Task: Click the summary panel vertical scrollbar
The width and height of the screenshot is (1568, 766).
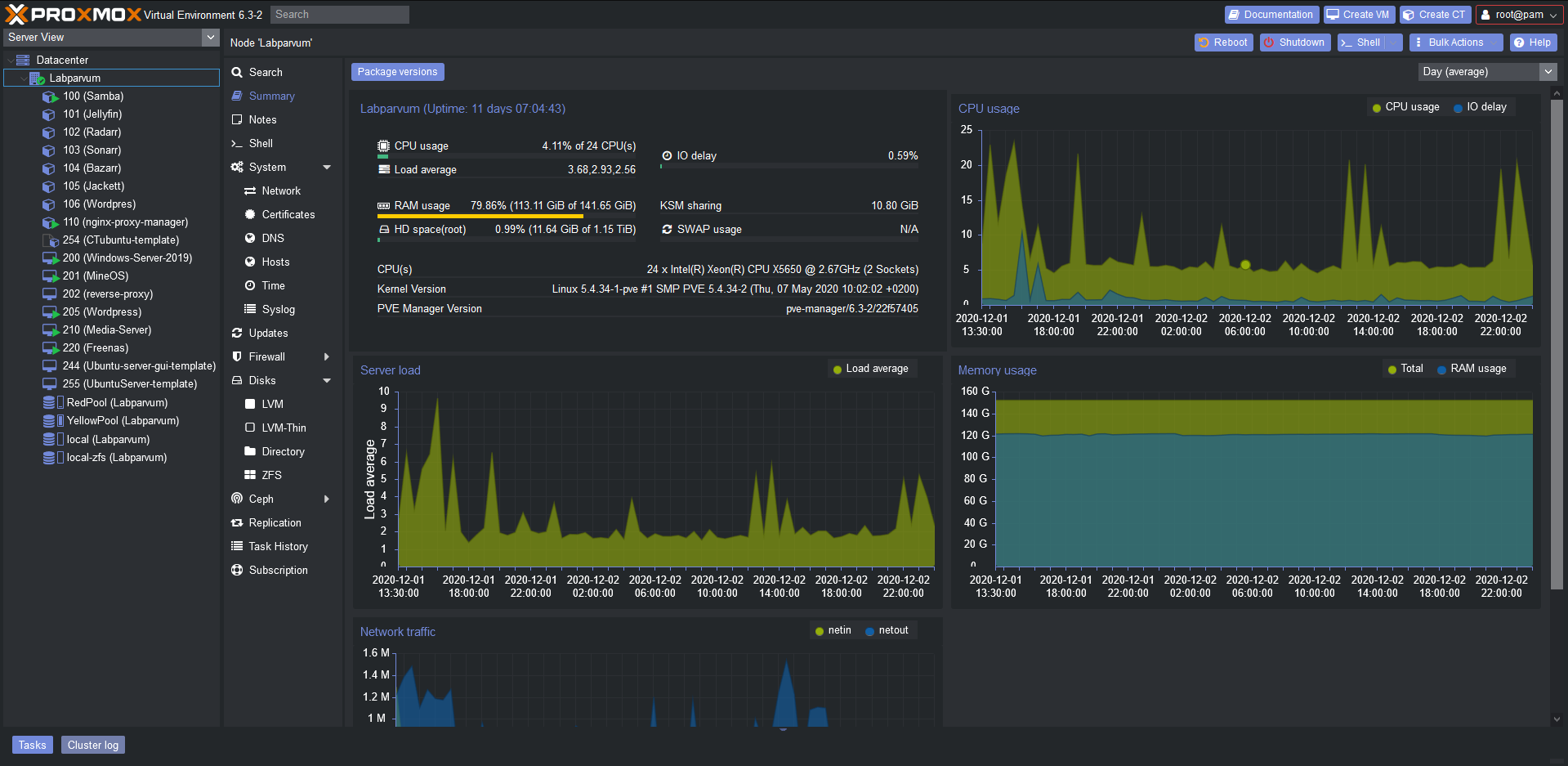Action: coord(1557,343)
